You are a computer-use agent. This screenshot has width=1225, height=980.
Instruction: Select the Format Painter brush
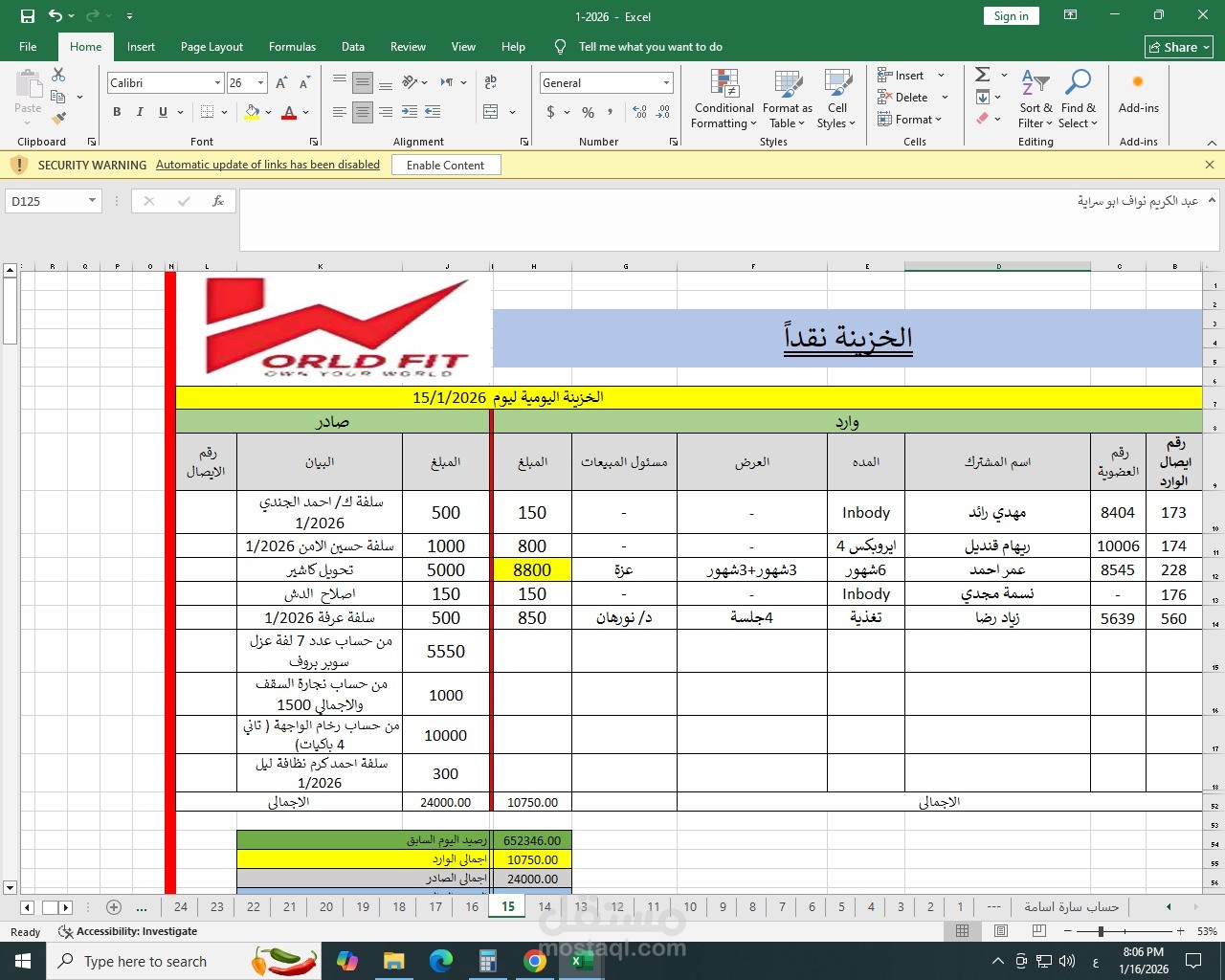[x=58, y=119]
